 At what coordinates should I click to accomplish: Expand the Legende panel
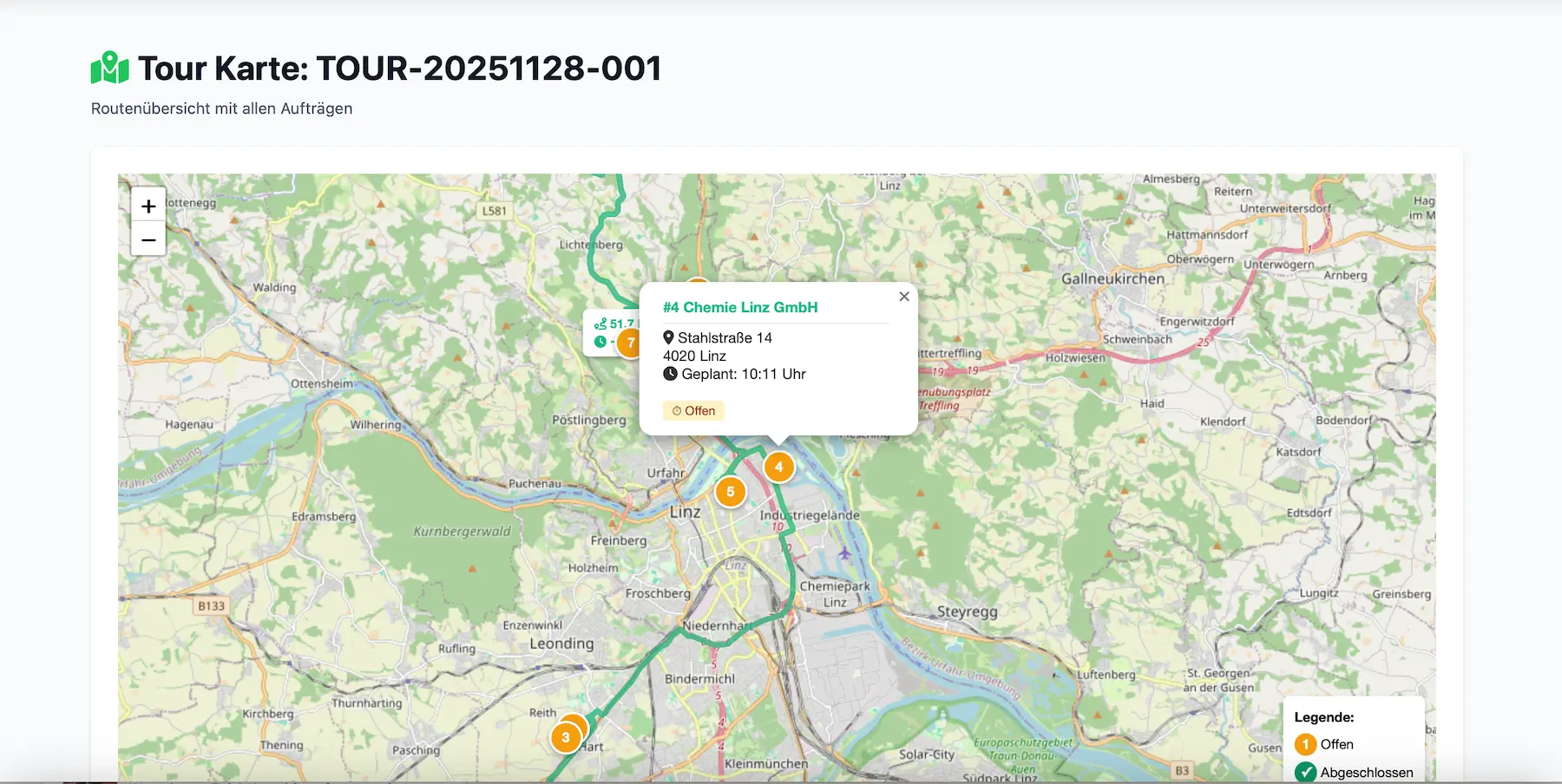1324,717
